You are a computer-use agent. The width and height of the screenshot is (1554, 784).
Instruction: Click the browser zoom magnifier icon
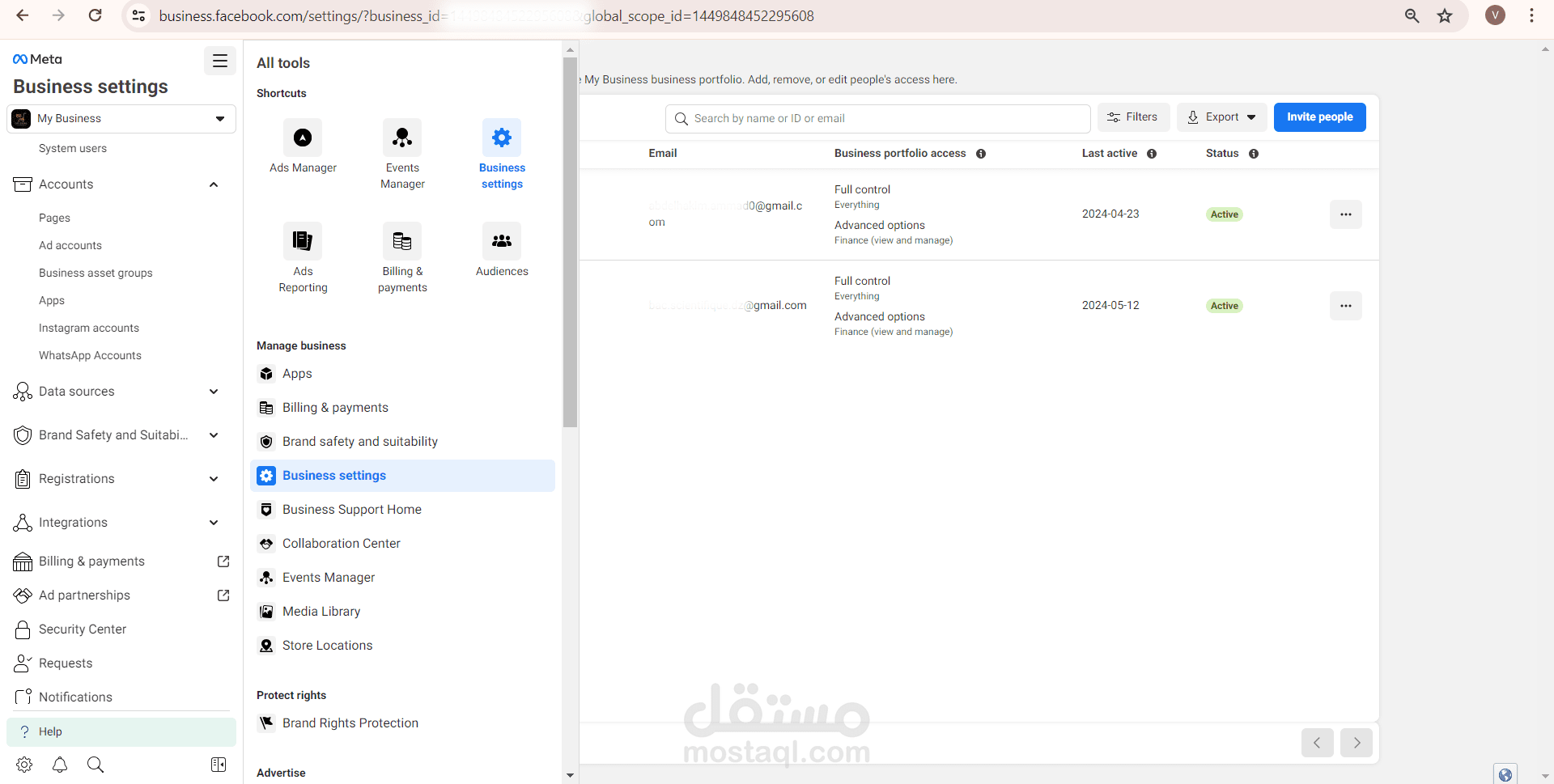tap(1412, 16)
